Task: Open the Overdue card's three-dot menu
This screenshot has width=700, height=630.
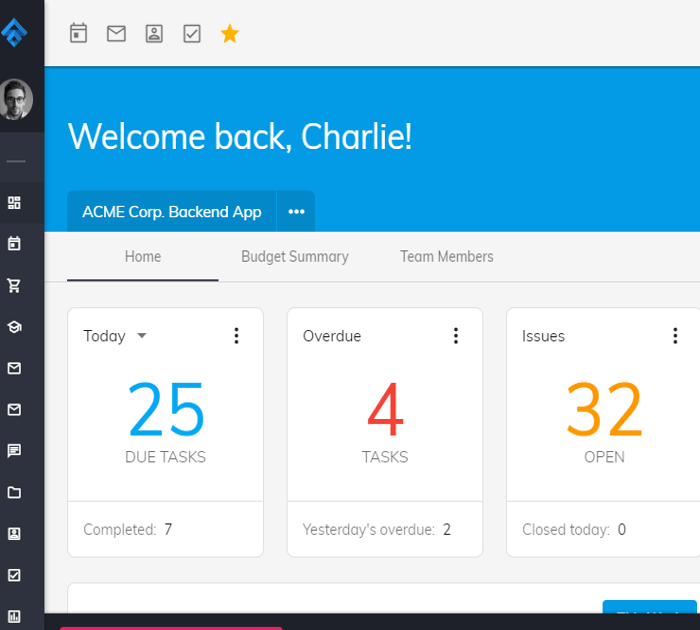Action: coord(456,336)
